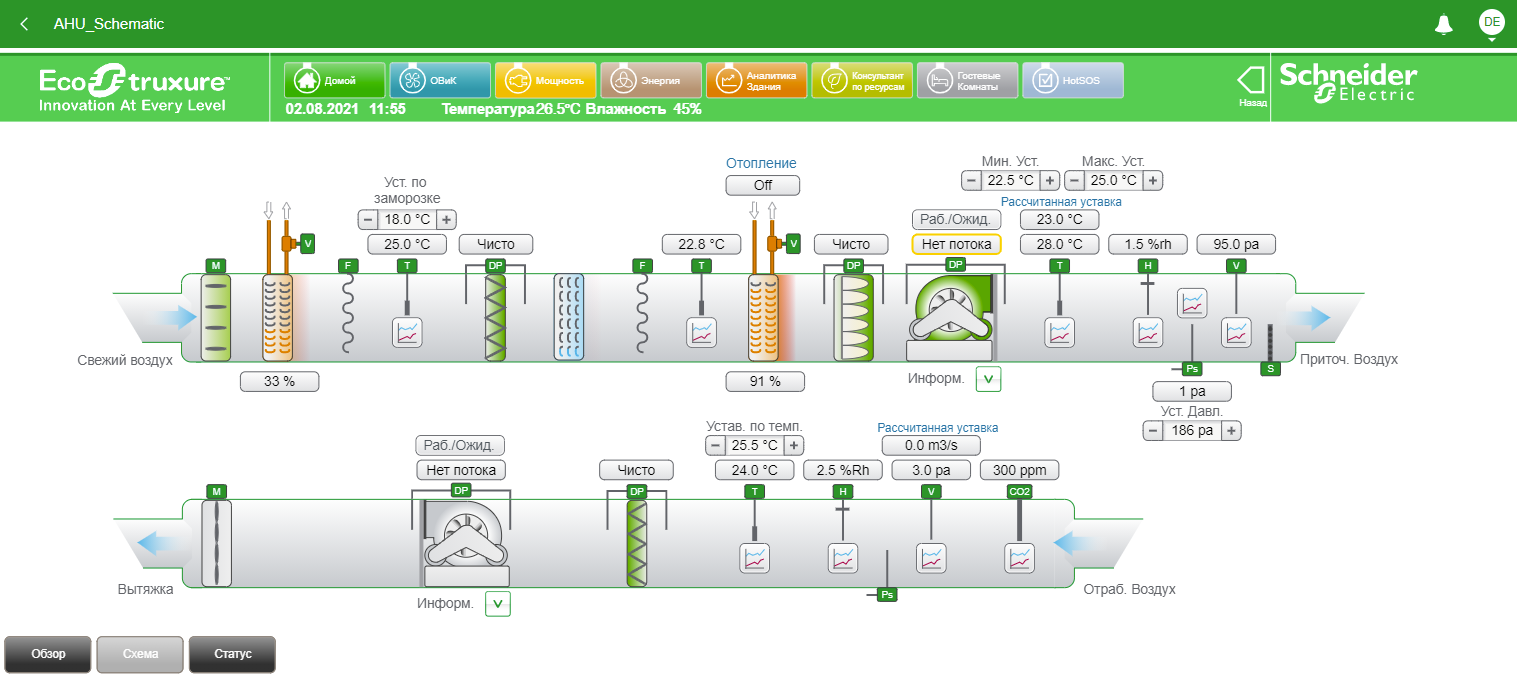1517x682 pixels.
Task: Toggle extract fan Раб./Ожид. state
Action: pos(461,445)
